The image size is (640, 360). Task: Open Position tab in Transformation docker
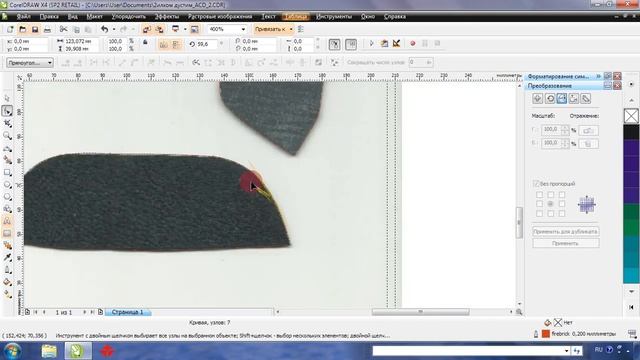[538, 98]
